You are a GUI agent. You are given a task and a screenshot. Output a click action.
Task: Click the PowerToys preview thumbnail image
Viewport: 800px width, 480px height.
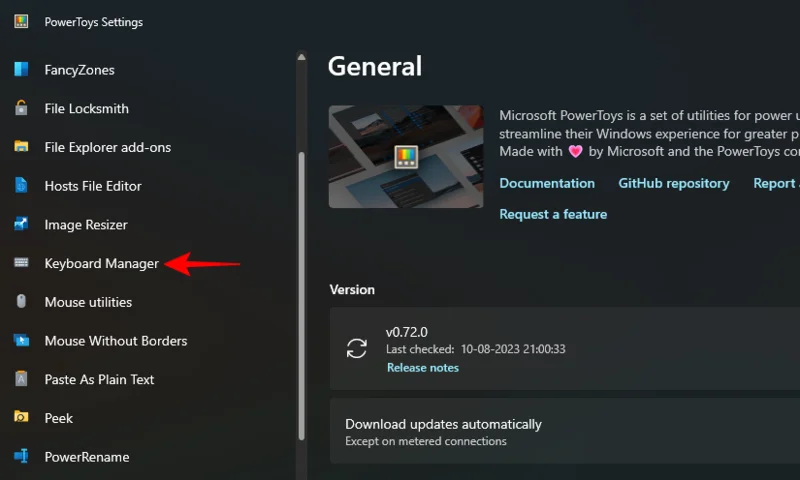[x=406, y=157]
